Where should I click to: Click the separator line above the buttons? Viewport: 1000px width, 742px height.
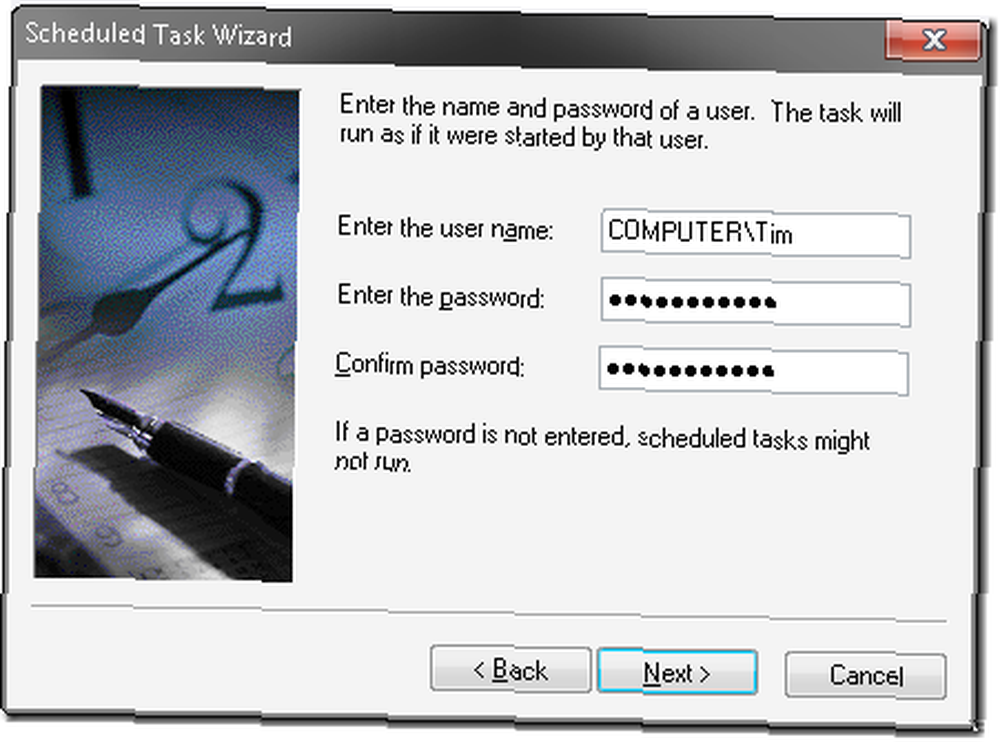click(489, 612)
